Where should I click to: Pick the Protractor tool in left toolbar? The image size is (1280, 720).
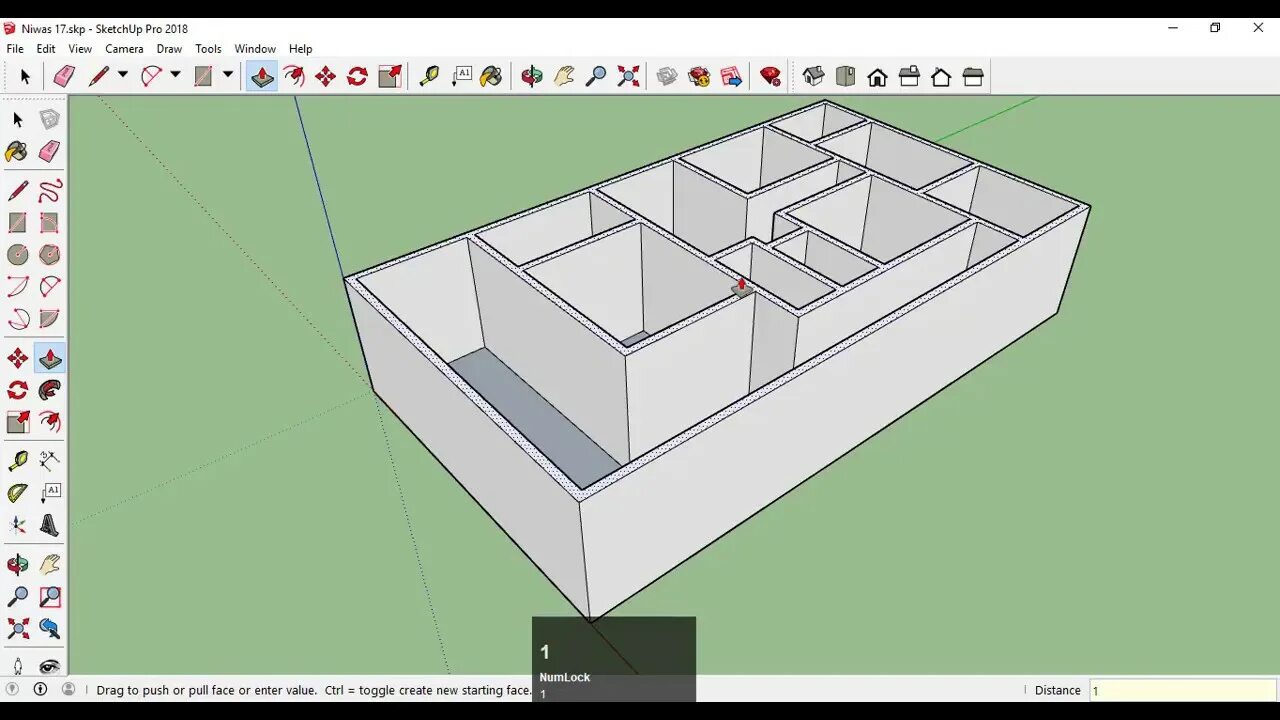[x=17, y=493]
